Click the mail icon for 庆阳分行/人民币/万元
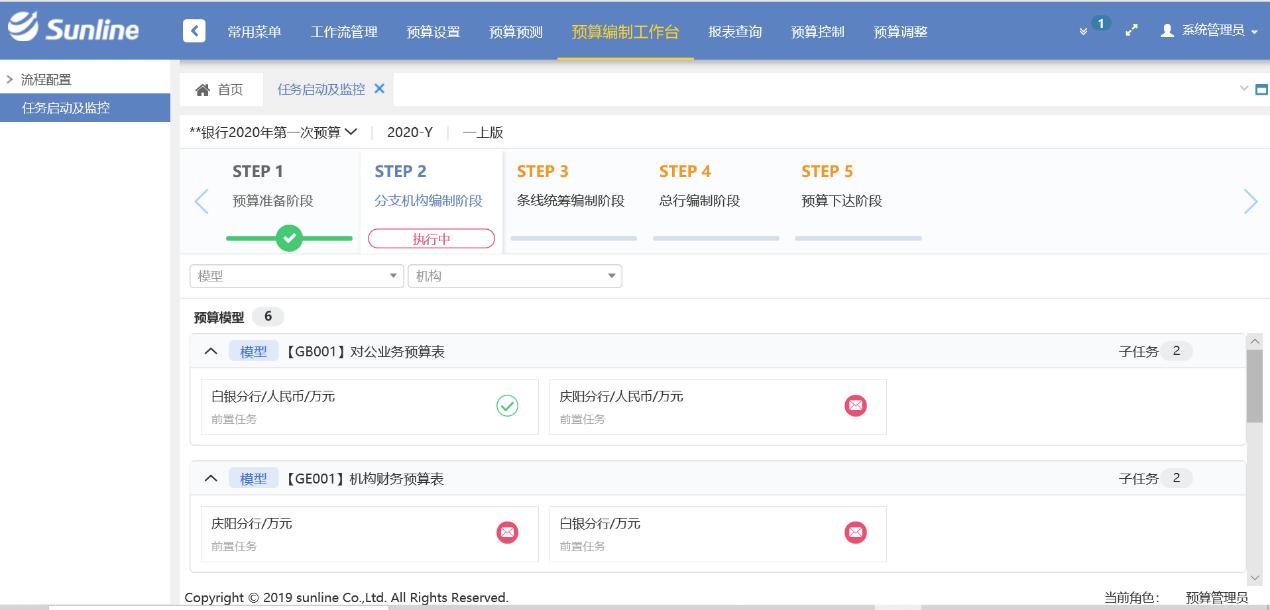This screenshot has height=610, width=1270. pyautogui.click(x=855, y=406)
